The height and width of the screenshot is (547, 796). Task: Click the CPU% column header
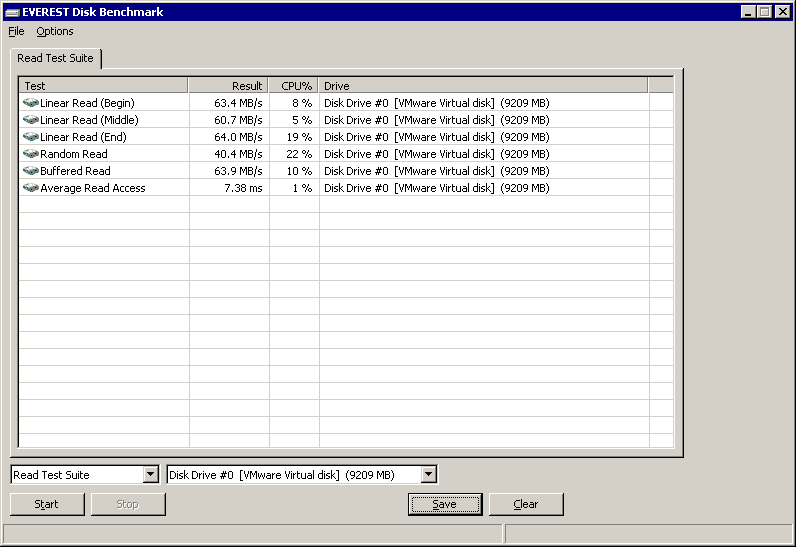coord(294,86)
